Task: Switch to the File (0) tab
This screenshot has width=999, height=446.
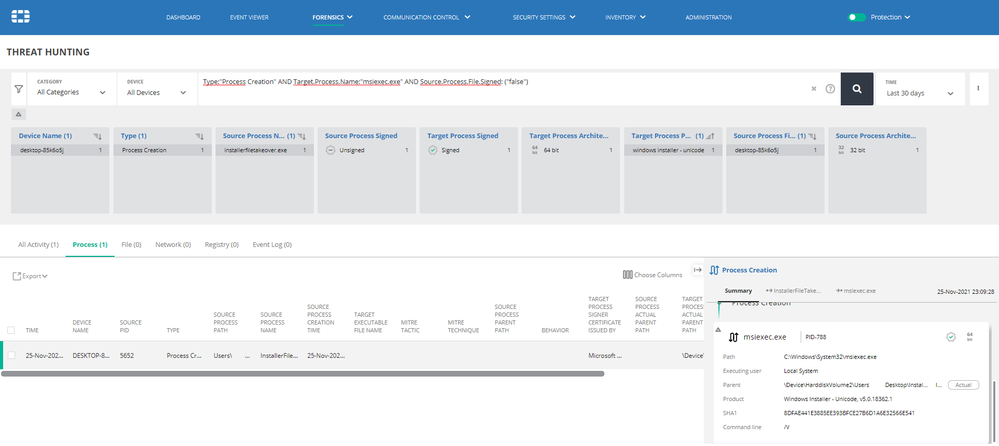Action: click(x=131, y=245)
